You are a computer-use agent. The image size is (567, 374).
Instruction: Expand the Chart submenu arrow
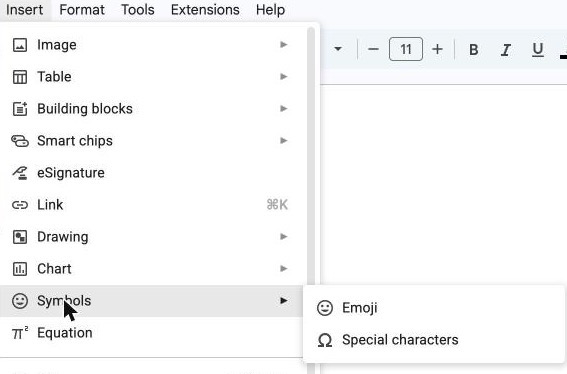click(284, 268)
